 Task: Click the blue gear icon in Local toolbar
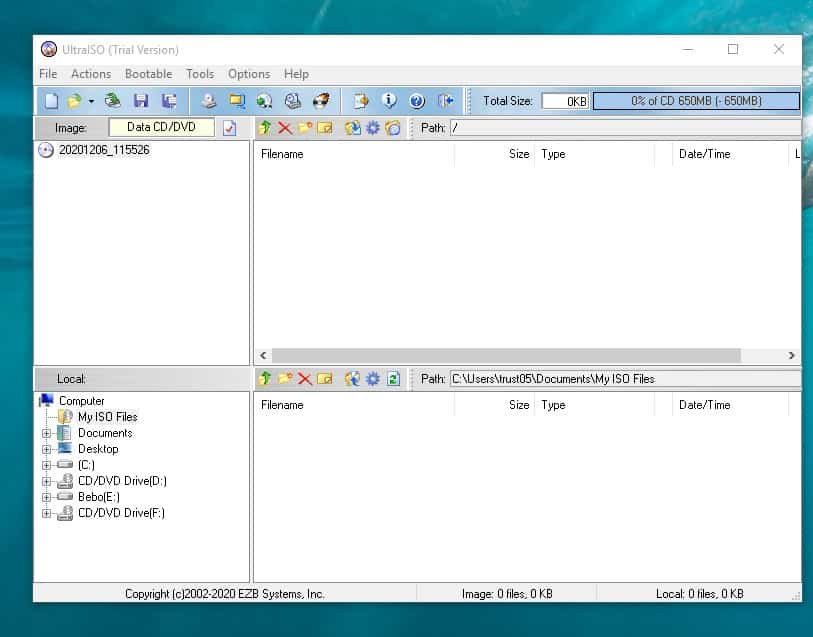[373, 379]
